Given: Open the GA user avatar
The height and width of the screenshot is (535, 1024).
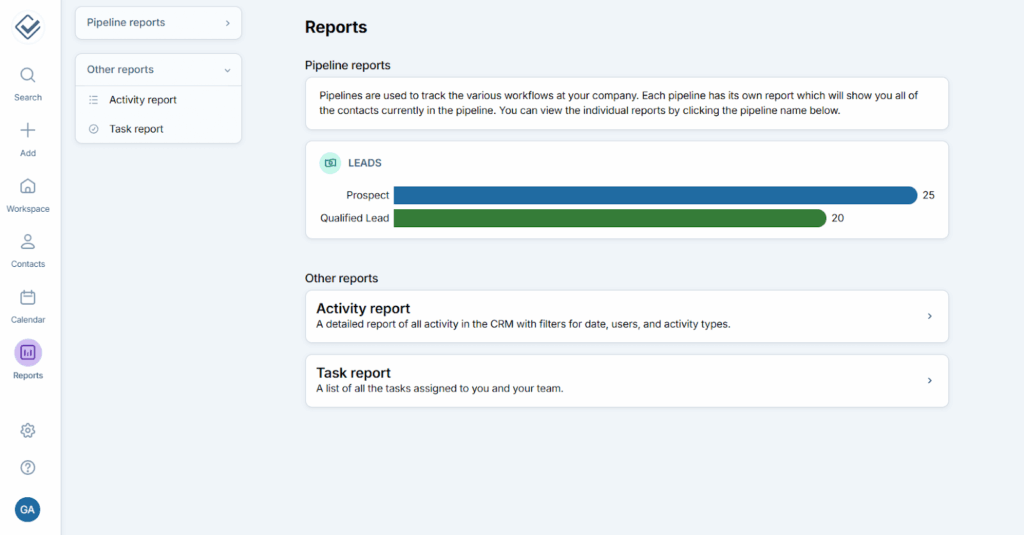Looking at the screenshot, I should coord(28,510).
